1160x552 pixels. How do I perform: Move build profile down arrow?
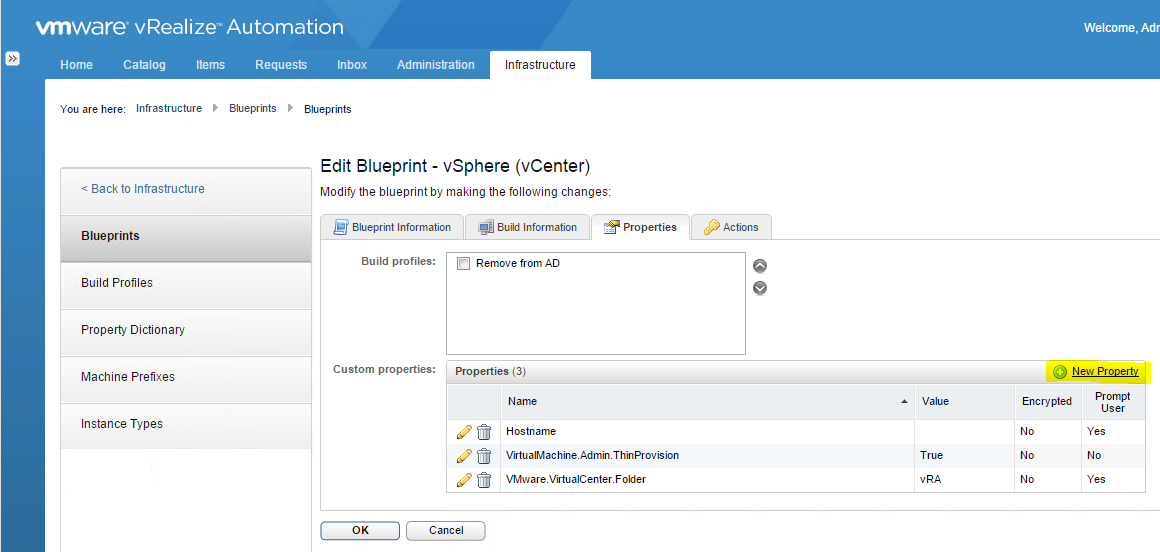click(x=760, y=288)
